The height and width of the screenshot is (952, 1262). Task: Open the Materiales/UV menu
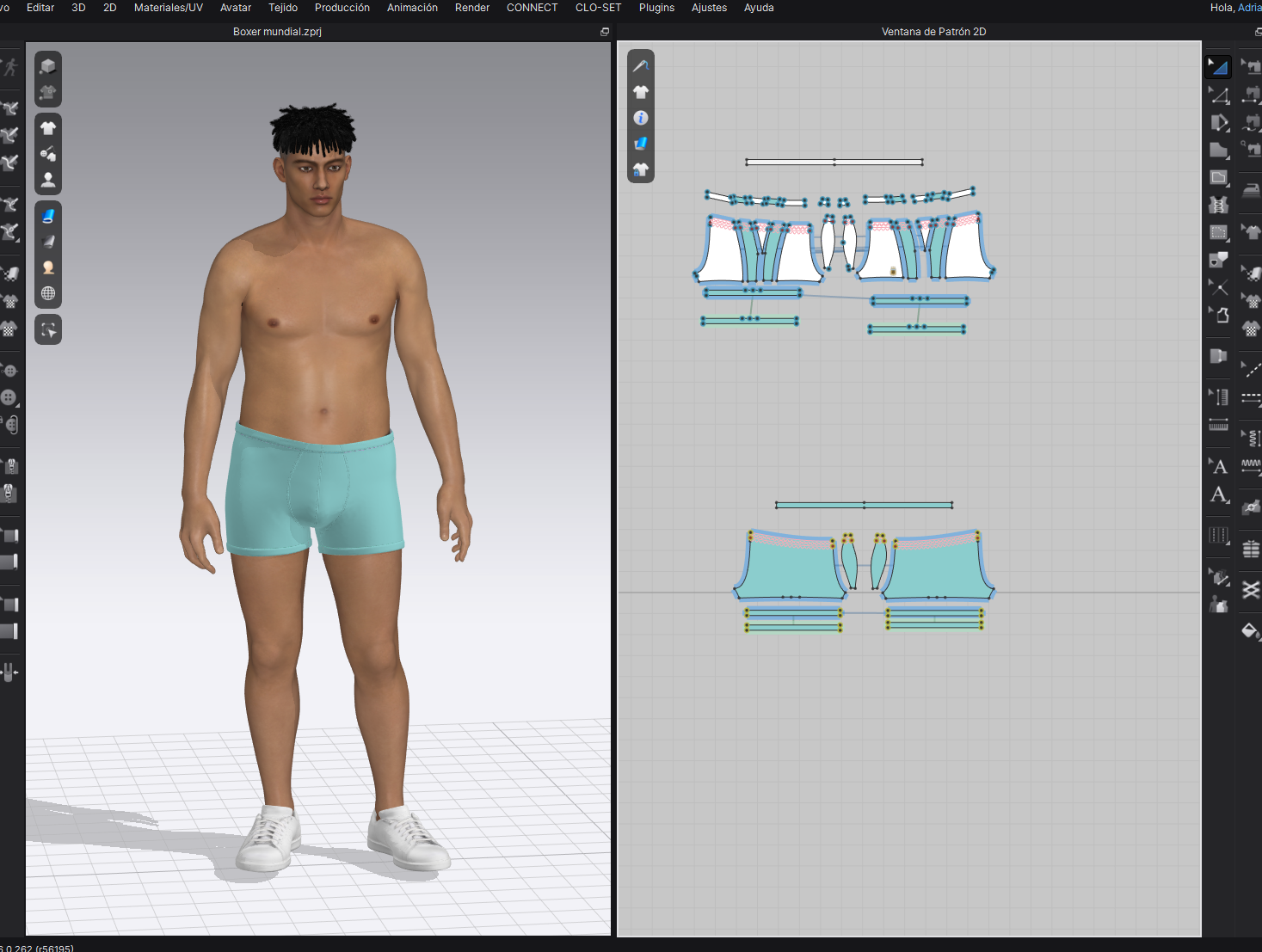[x=169, y=8]
